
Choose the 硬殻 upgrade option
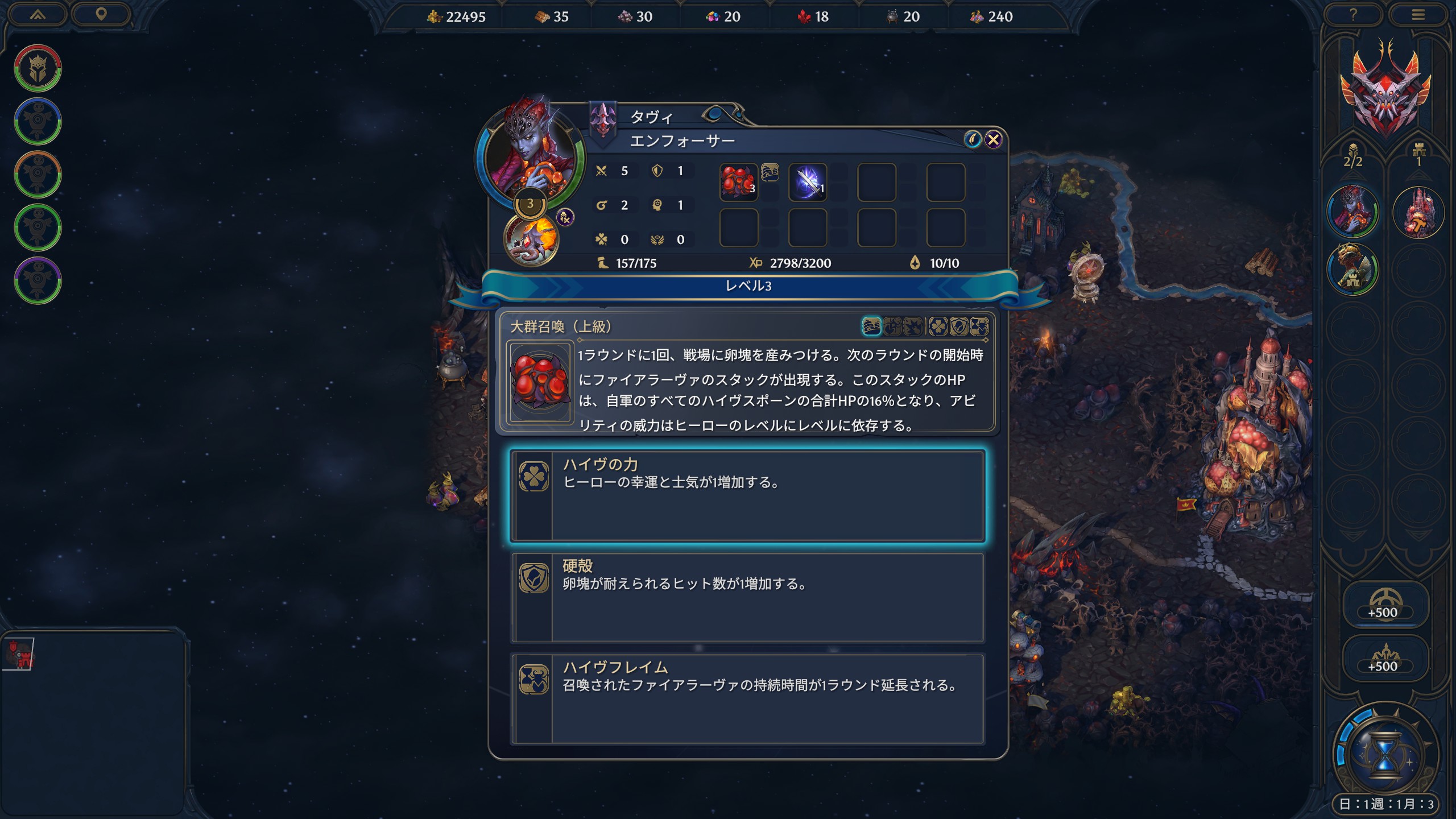click(747, 597)
